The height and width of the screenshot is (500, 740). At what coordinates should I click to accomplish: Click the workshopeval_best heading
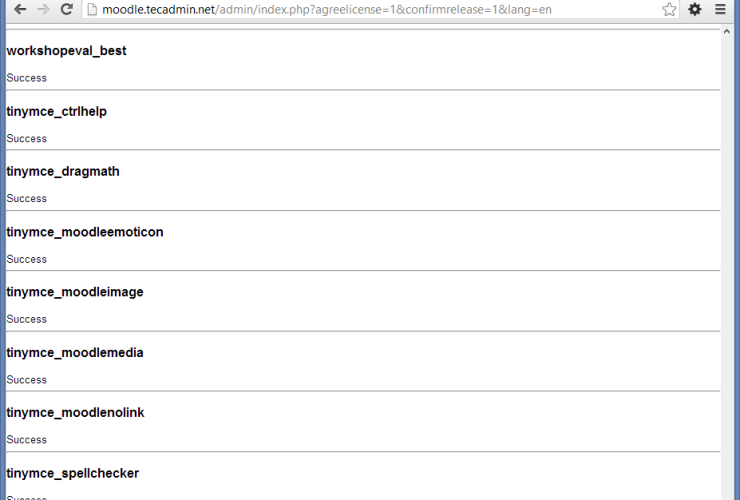pyautogui.click(x=66, y=51)
